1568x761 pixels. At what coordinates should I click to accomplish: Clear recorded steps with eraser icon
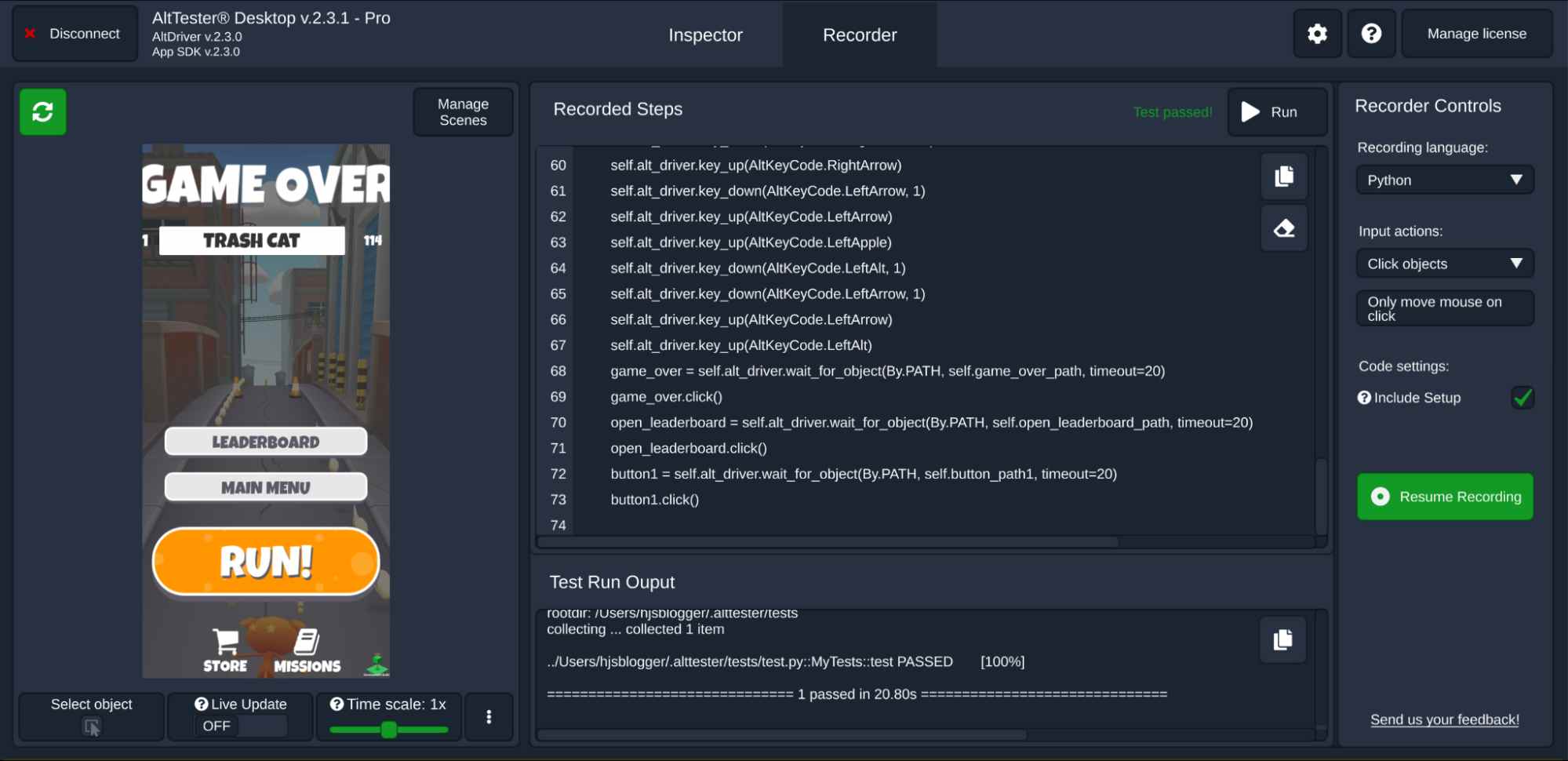[1284, 228]
